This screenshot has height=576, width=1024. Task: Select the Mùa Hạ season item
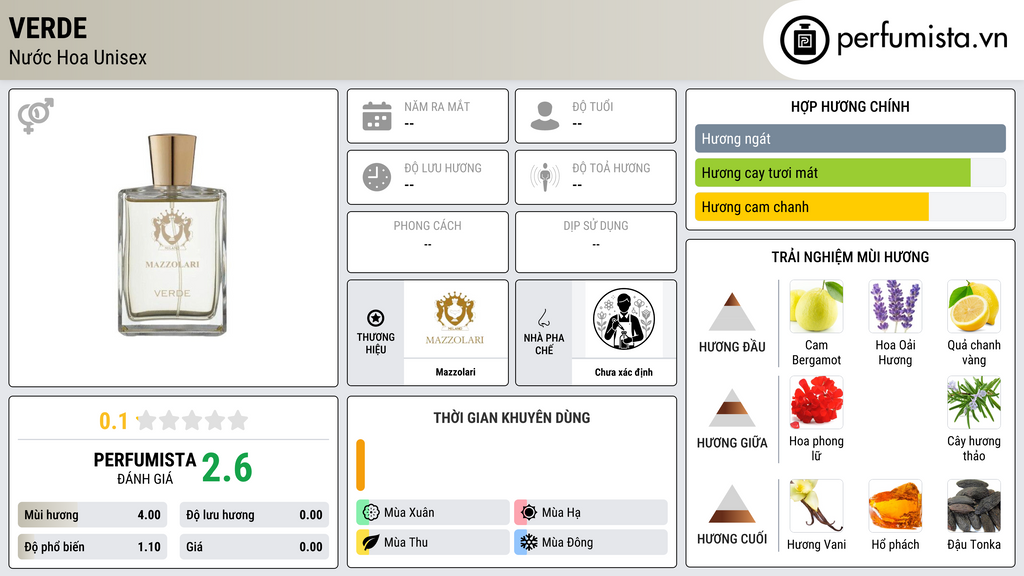tap(591, 513)
